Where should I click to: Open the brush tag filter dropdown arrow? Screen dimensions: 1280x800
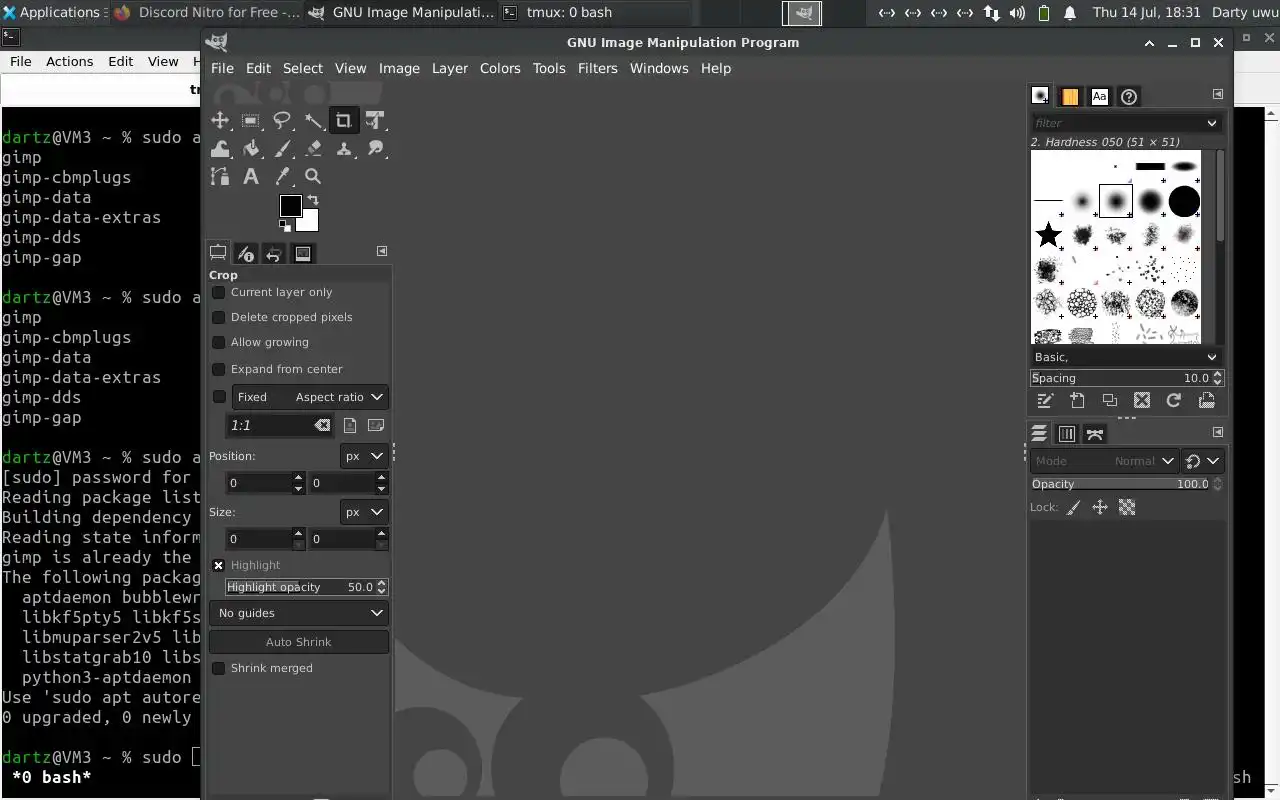coord(1212,123)
